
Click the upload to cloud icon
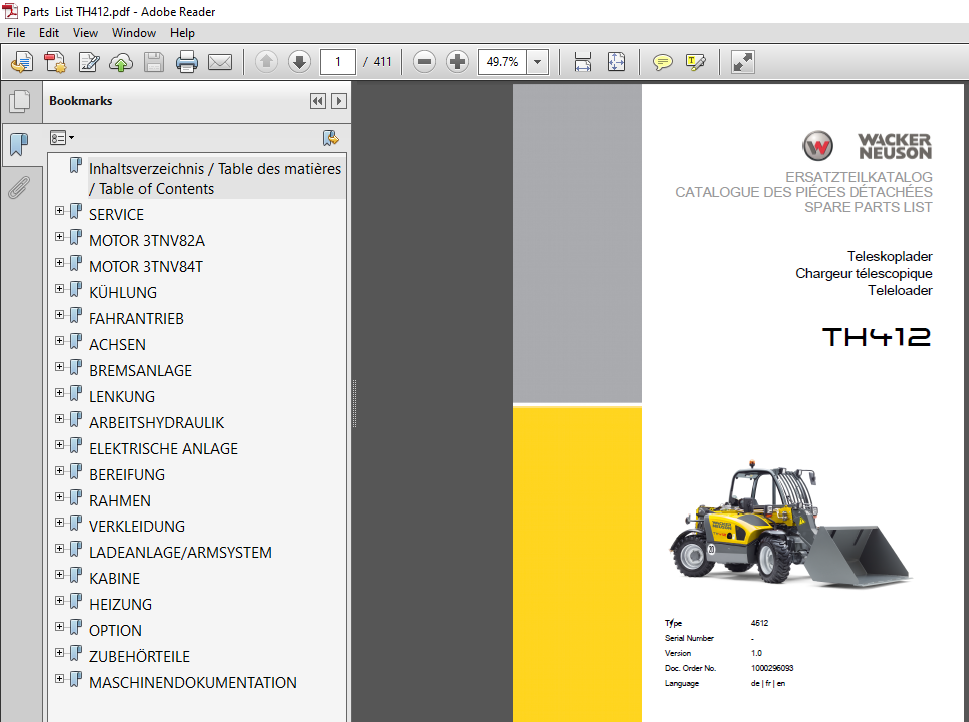click(x=121, y=62)
